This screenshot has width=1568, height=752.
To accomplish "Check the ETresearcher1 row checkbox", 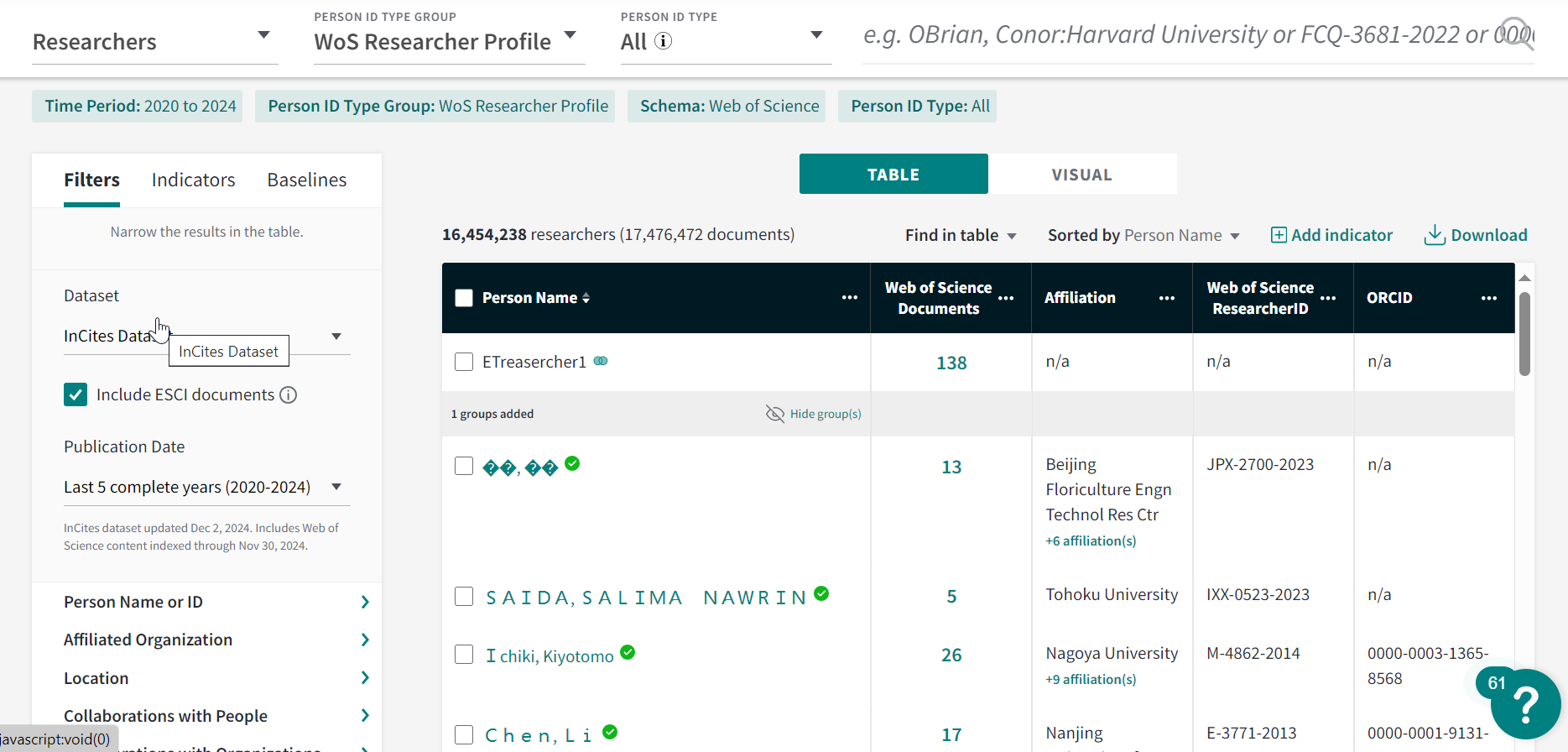I will [464, 362].
